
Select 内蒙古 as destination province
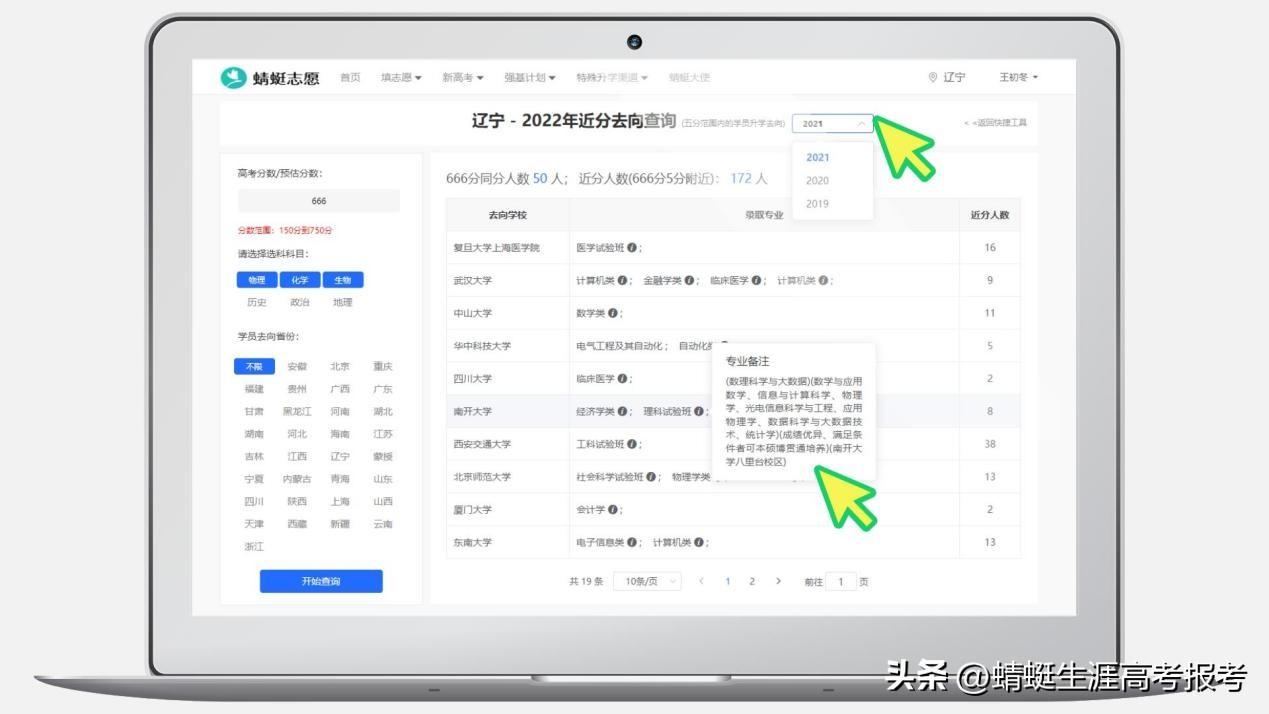(297, 479)
